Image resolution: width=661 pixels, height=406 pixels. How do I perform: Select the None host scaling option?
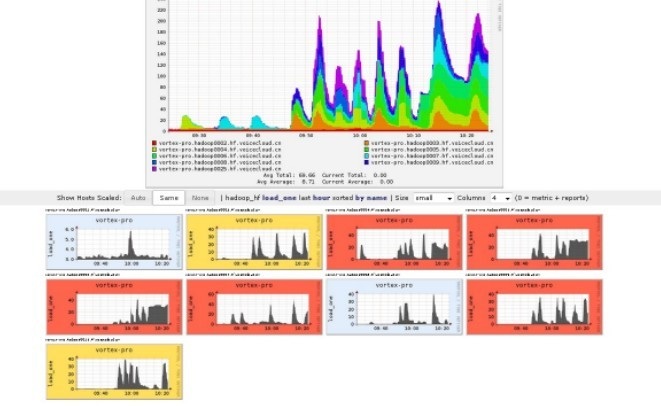[200, 198]
